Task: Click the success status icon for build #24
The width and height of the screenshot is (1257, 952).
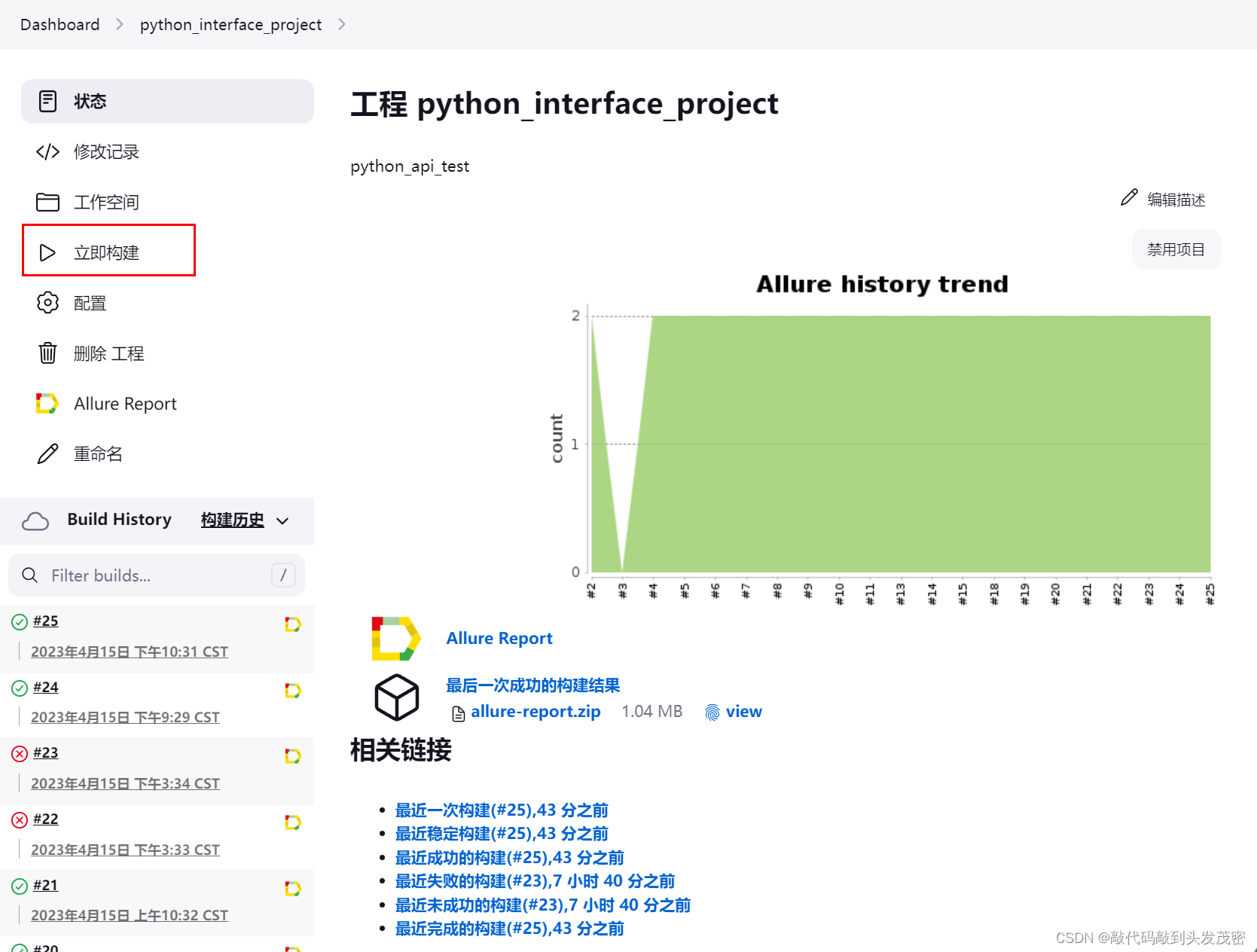Action: tap(20, 688)
